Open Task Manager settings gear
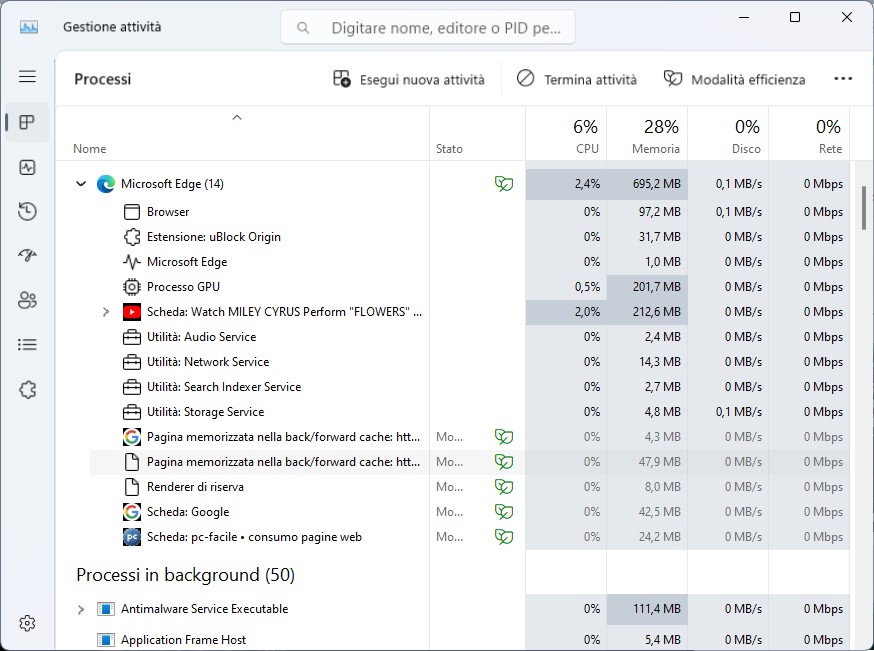The height and width of the screenshot is (651, 874). point(27,623)
